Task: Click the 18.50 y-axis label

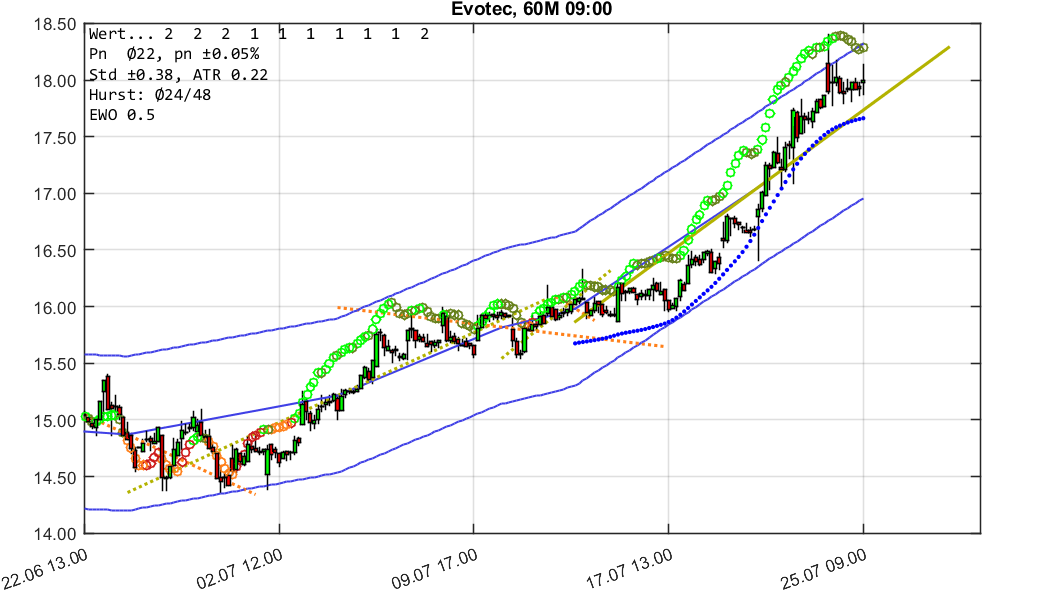Action: (55, 24)
